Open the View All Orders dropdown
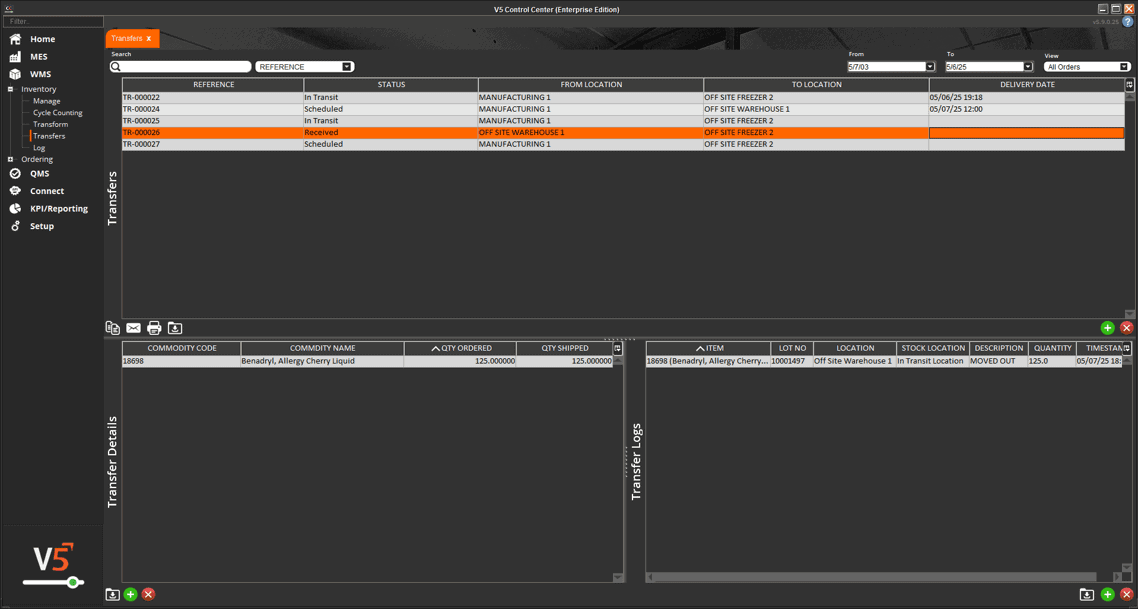1138x609 pixels. pyautogui.click(x=1123, y=67)
